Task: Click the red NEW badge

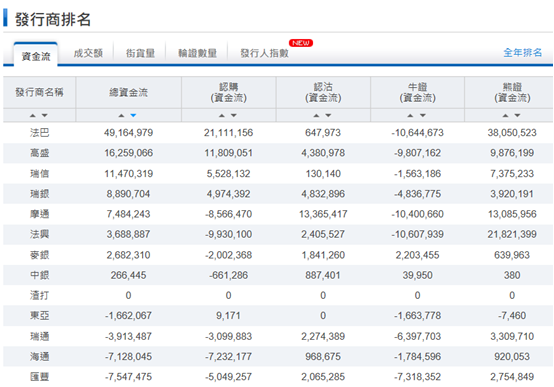Action: 301,43
